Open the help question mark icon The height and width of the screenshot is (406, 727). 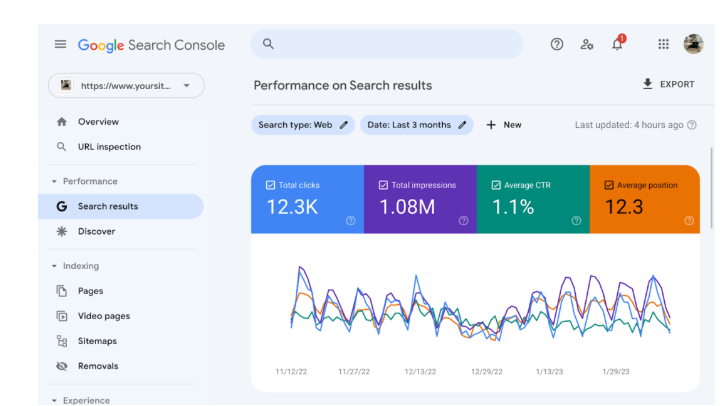click(x=556, y=44)
